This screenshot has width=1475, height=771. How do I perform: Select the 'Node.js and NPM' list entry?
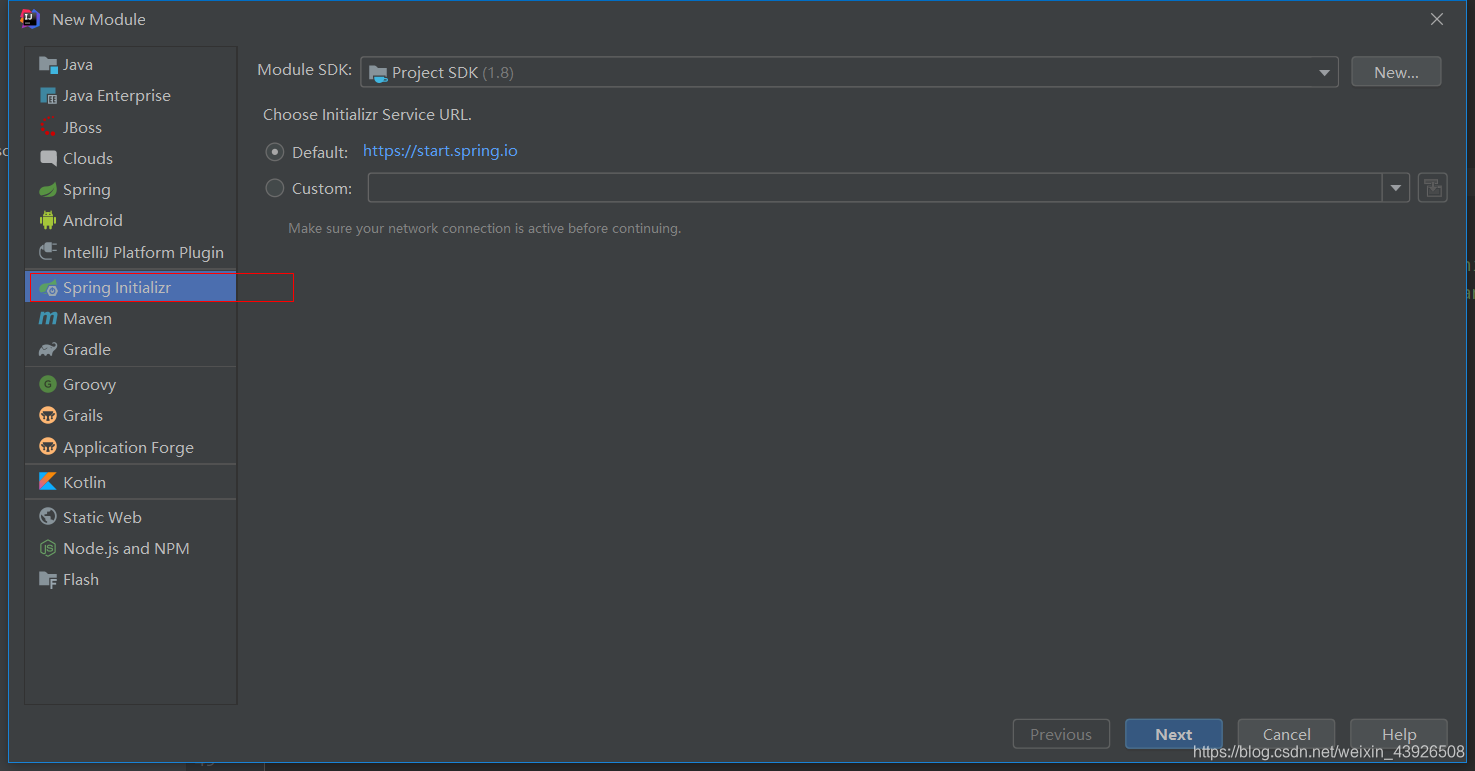point(131,548)
